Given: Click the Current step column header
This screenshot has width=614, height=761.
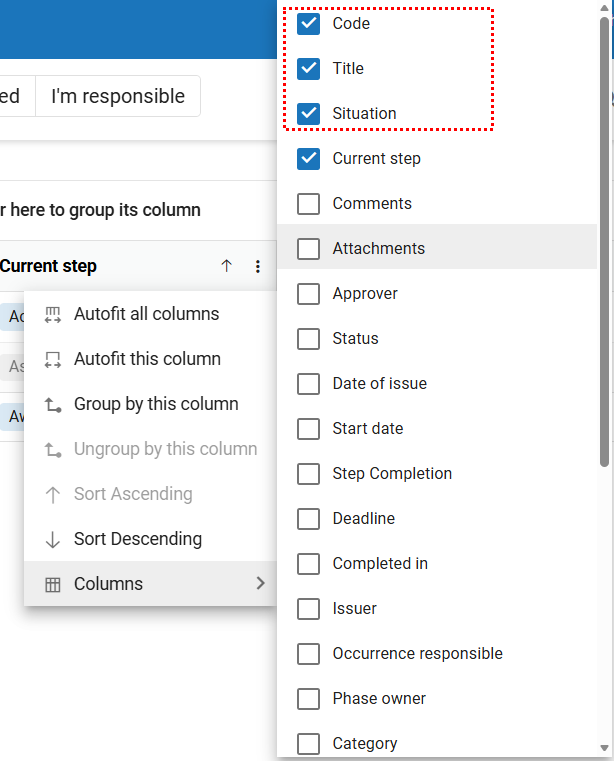Looking at the screenshot, I should point(50,266).
